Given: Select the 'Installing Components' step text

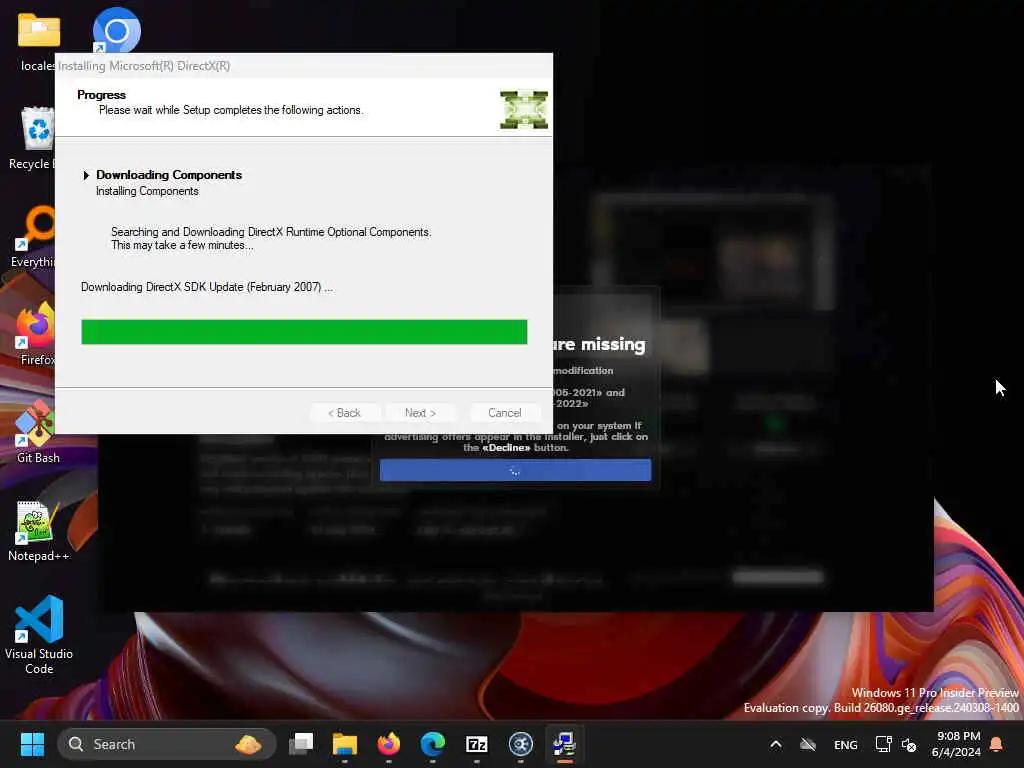Looking at the screenshot, I should pyautogui.click(x=147, y=191).
